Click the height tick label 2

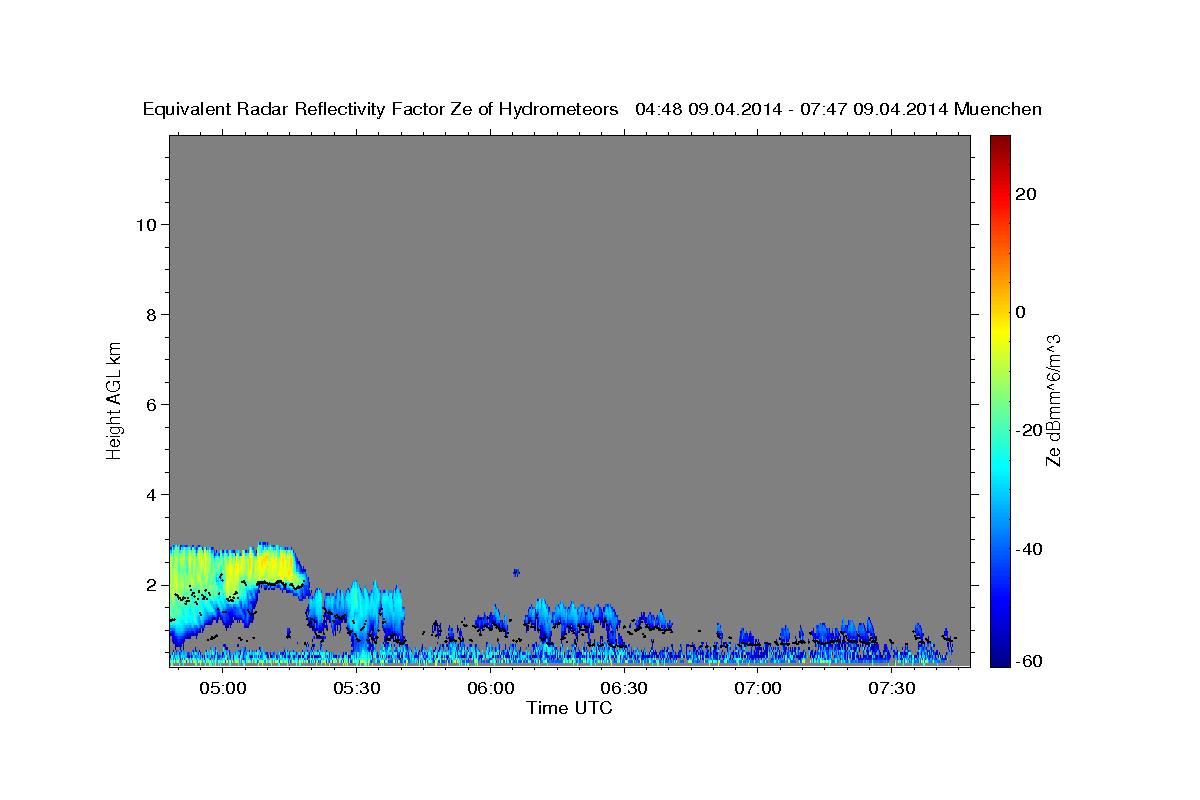coord(152,584)
